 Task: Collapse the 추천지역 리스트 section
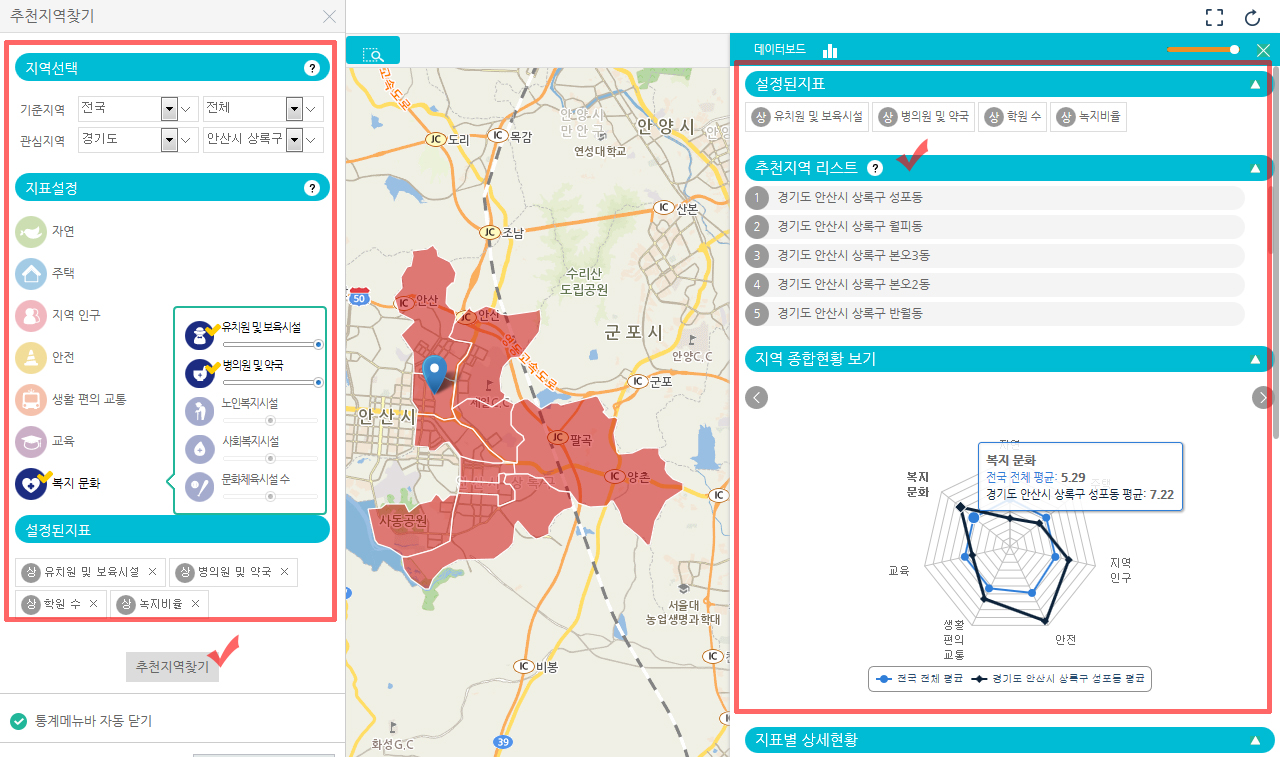(x=1256, y=168)
